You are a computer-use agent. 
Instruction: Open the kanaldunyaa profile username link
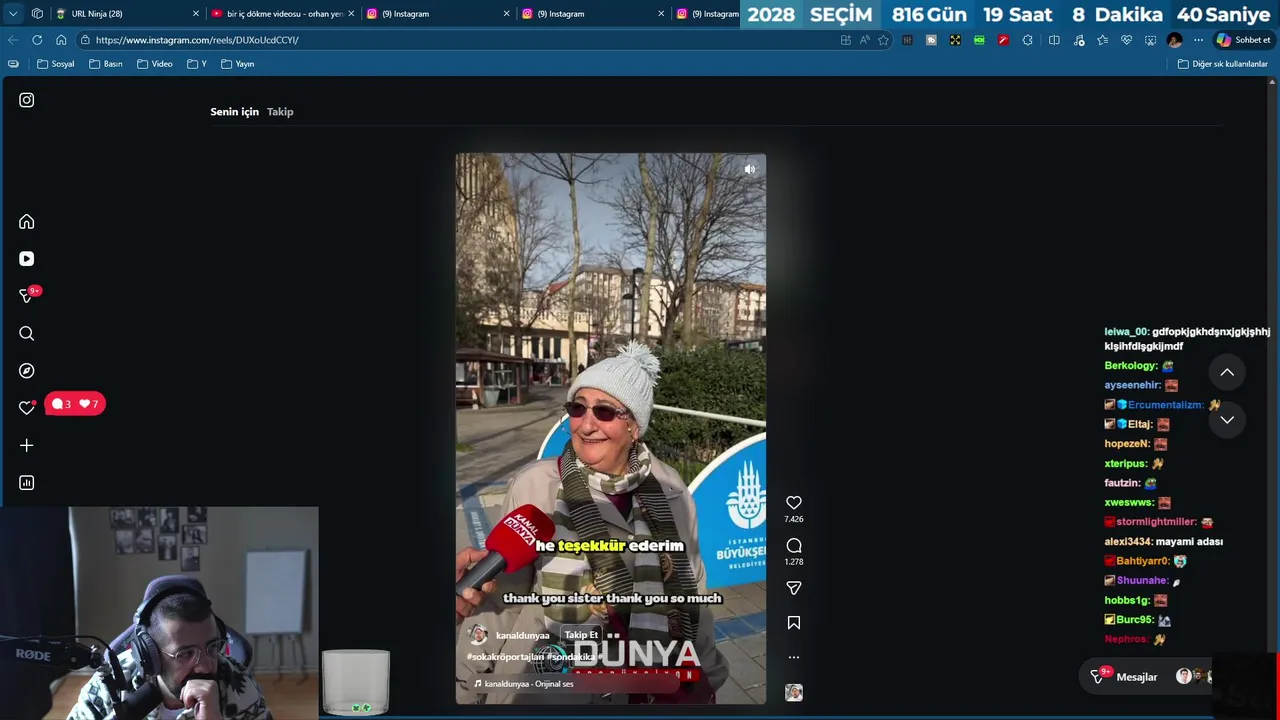pos(523,636)
